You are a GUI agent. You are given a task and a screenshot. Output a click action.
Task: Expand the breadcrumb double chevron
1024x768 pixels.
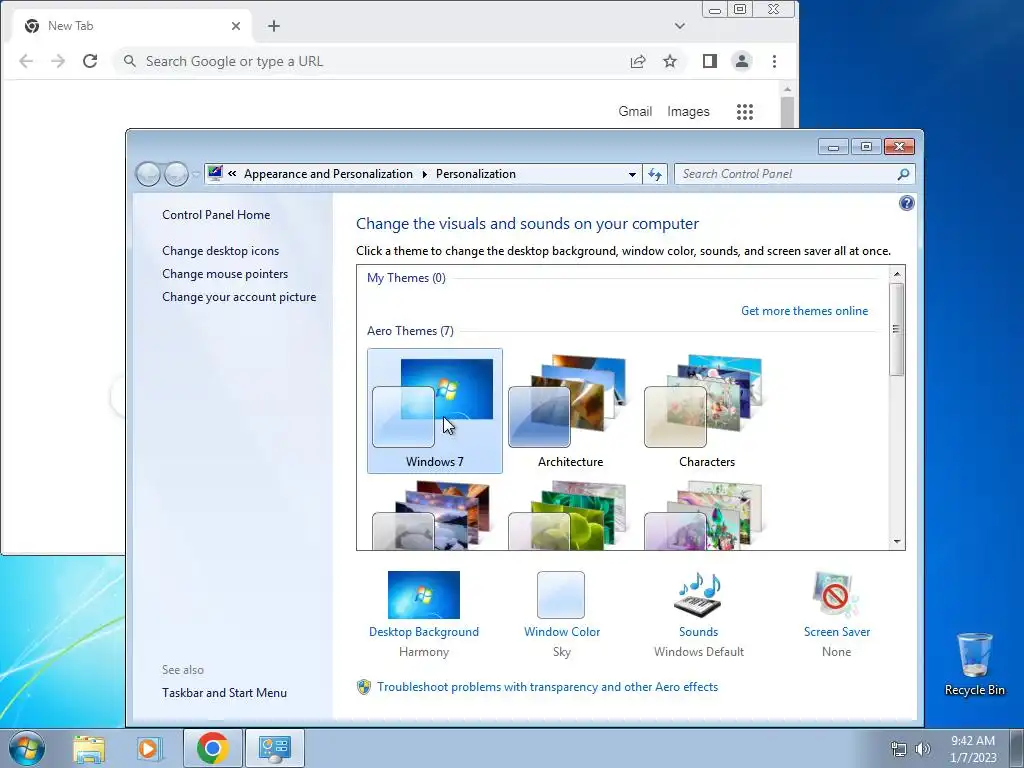click(232, 174)
